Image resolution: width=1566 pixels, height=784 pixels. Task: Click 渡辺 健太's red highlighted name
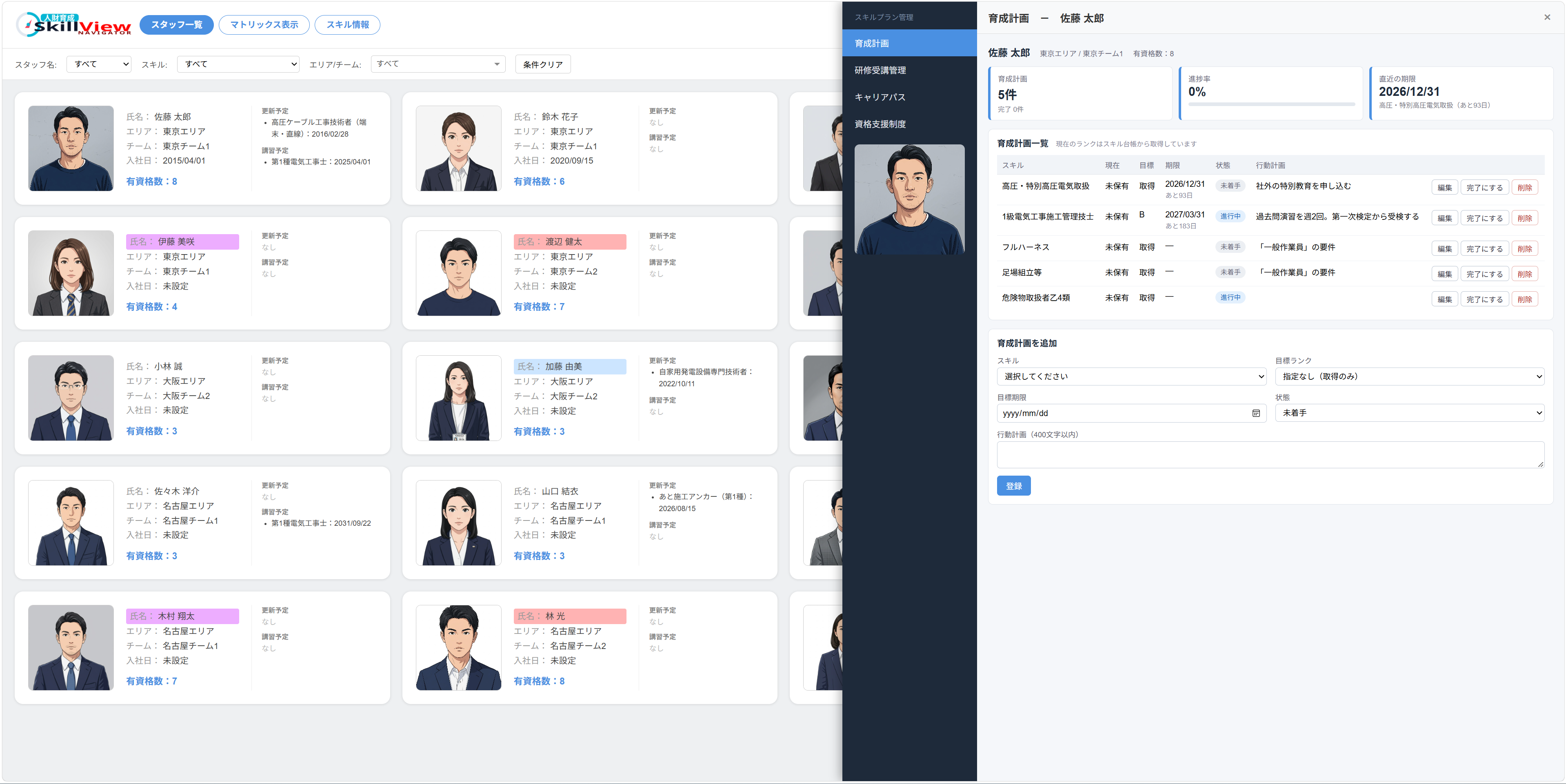click(570, 242)
